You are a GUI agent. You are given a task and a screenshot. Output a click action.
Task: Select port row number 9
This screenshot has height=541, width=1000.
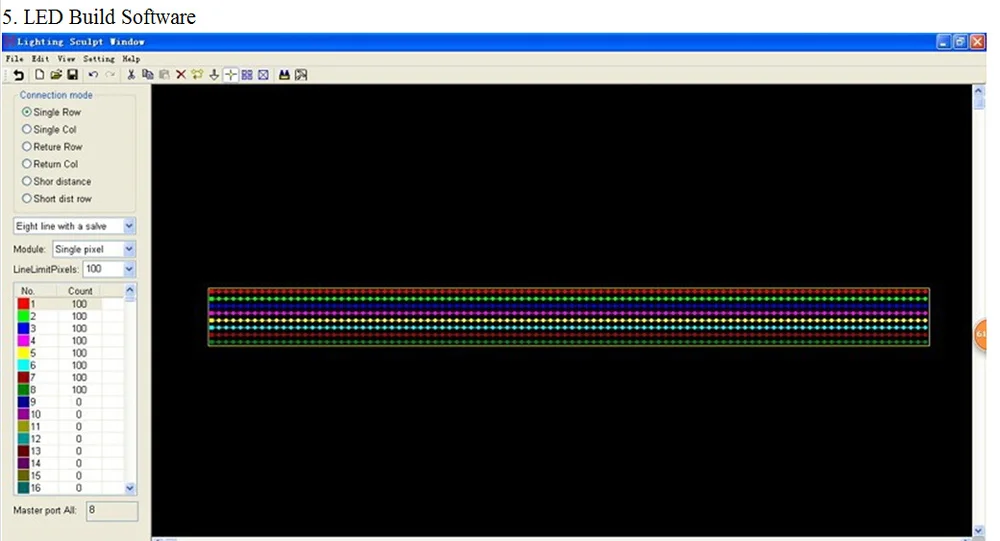(x=69, y=402)
